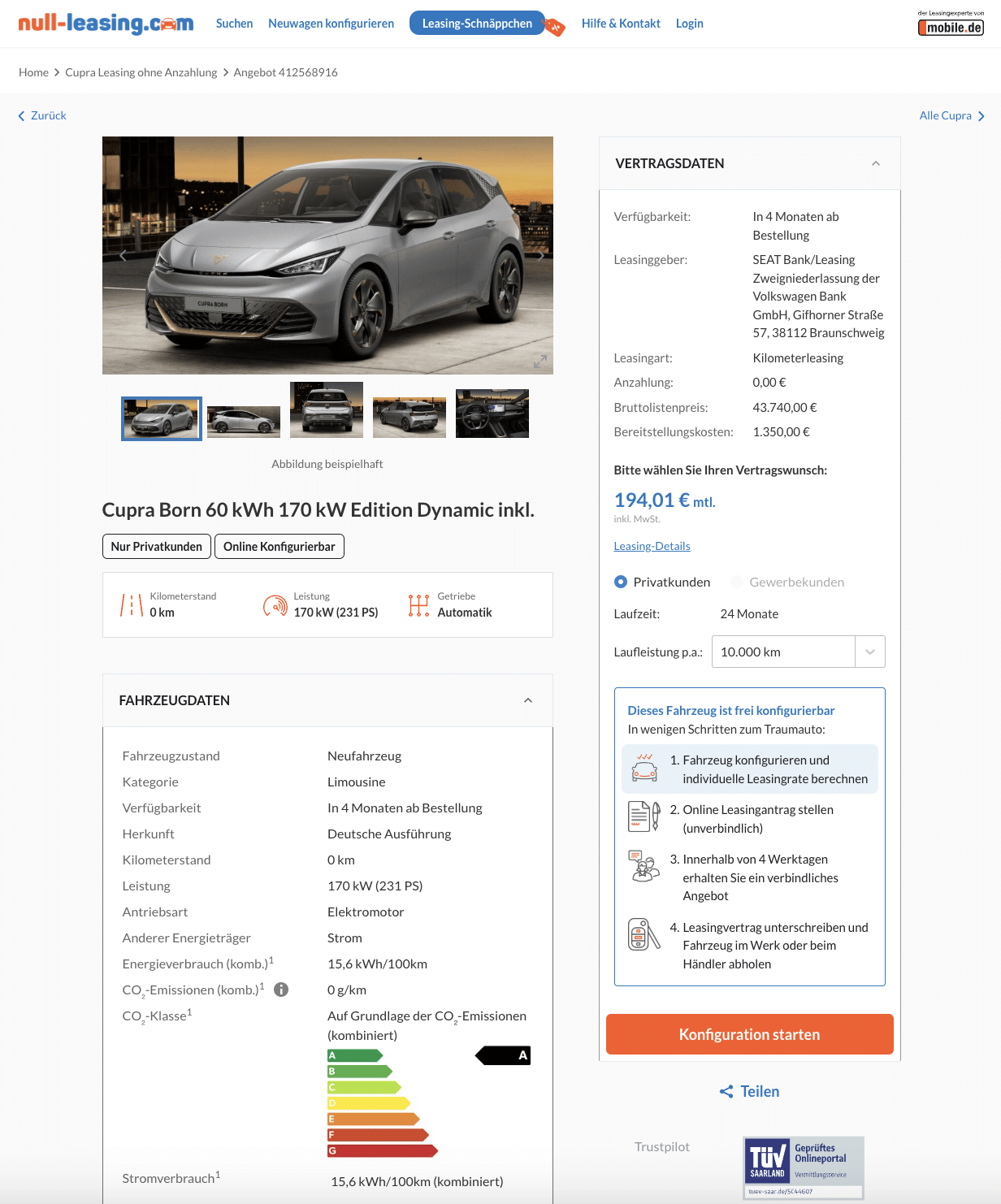Open the Leasing-Details link
Viewport: 1001px width, 1204px height.
click(652, 546)
